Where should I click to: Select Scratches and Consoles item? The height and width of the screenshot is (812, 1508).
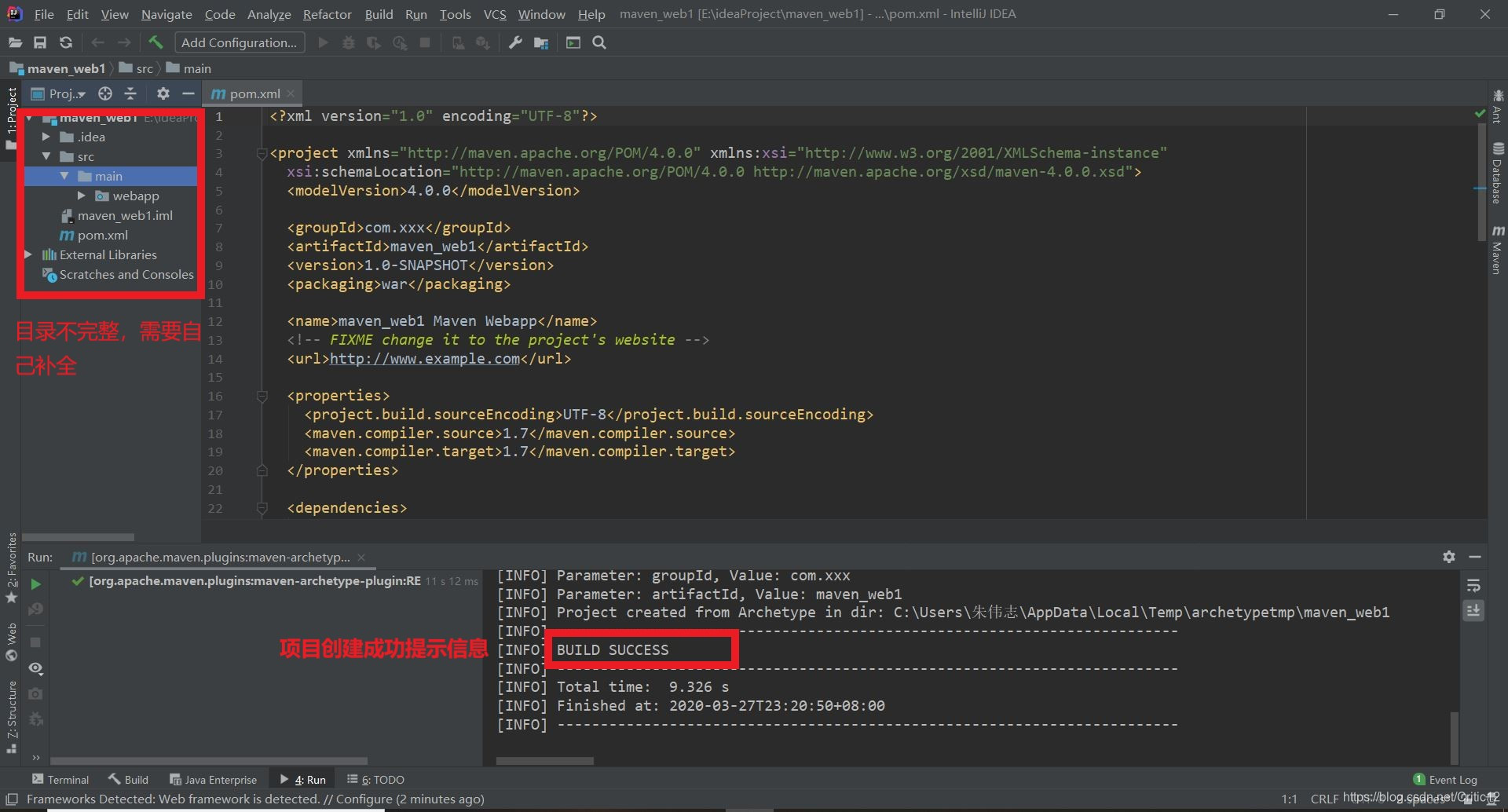[126, 274]
